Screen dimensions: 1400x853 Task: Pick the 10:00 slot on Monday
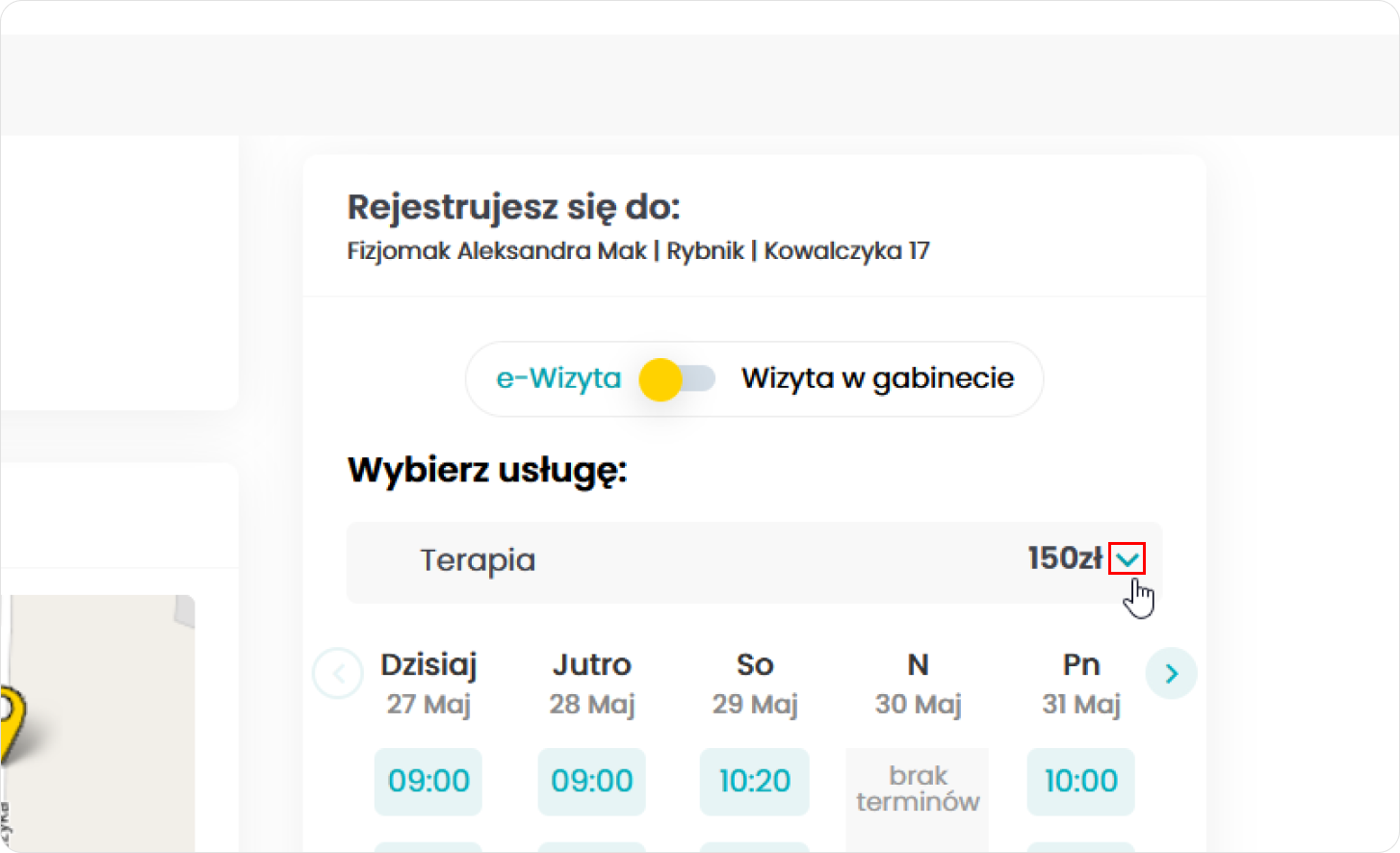click(1080, 781)
